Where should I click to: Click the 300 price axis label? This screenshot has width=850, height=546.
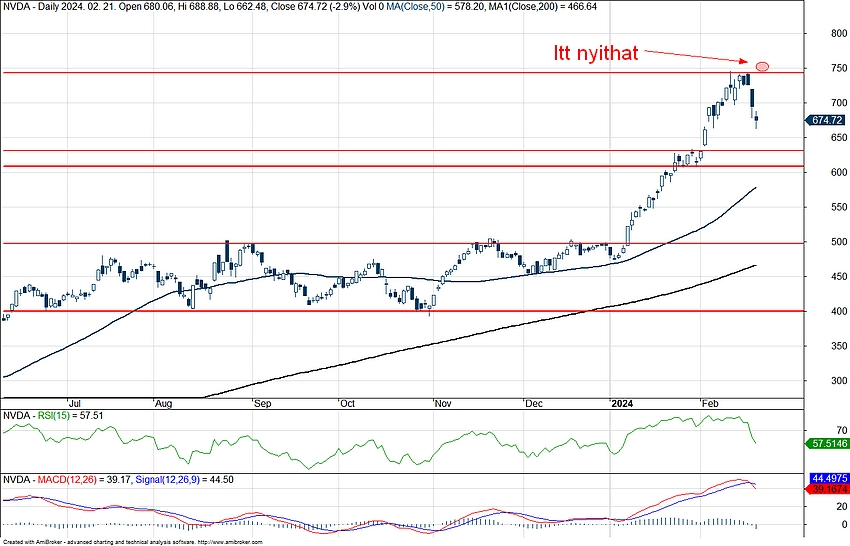[839, 381]
